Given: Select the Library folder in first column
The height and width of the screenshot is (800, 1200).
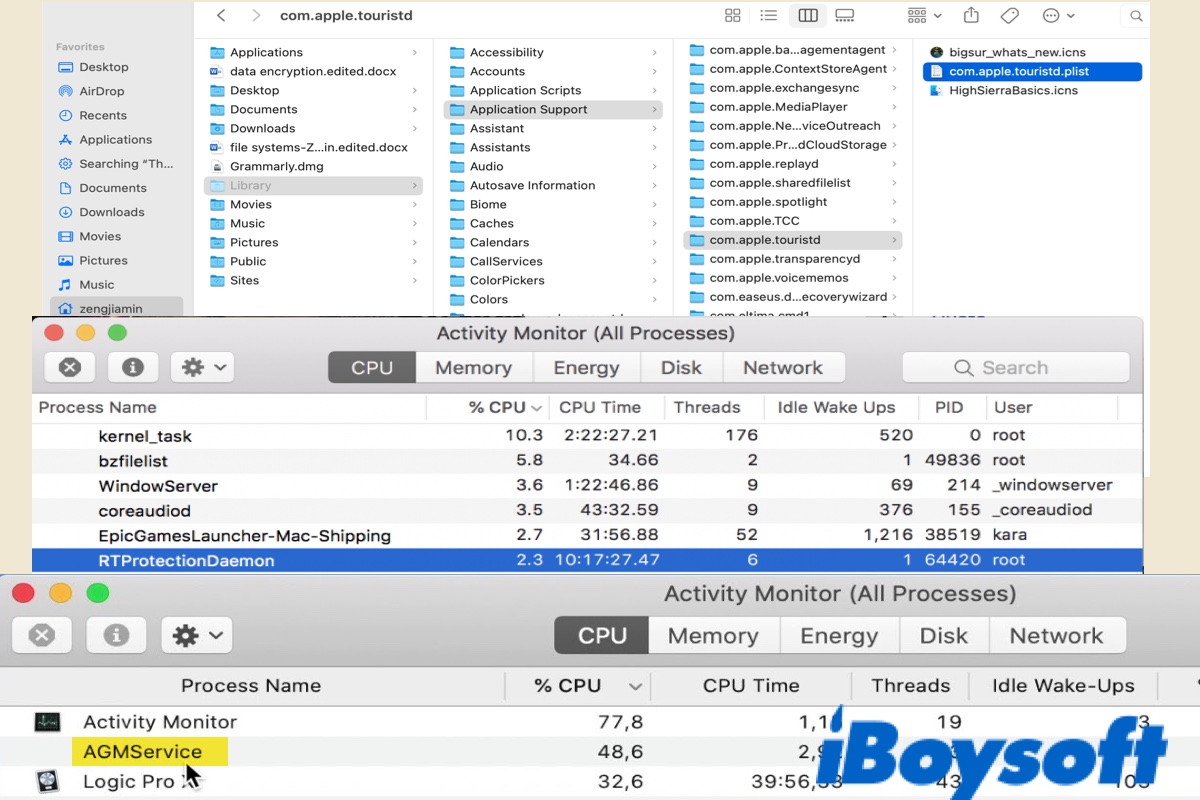Looking at the screenshot, I should click(x=313, y=185).
